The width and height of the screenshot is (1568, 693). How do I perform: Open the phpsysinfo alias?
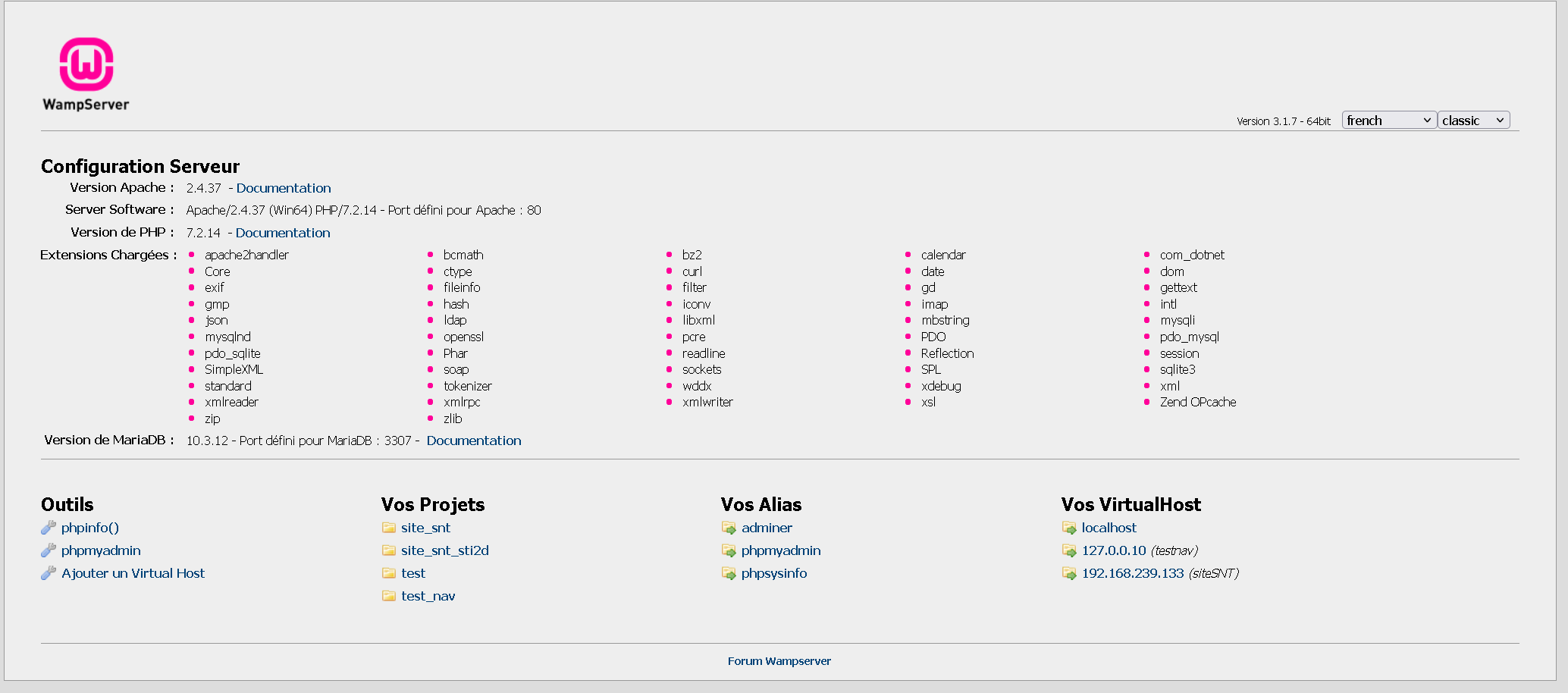pyautogui.click(x=774, y=573)
